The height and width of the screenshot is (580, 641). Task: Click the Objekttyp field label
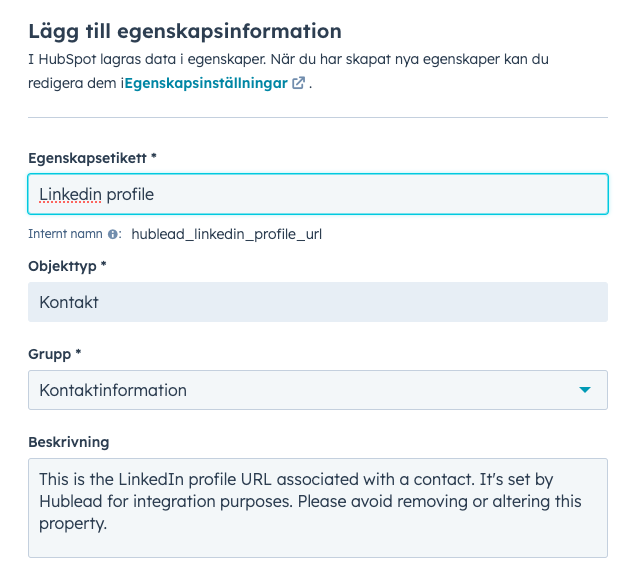[x=67, y=266]
